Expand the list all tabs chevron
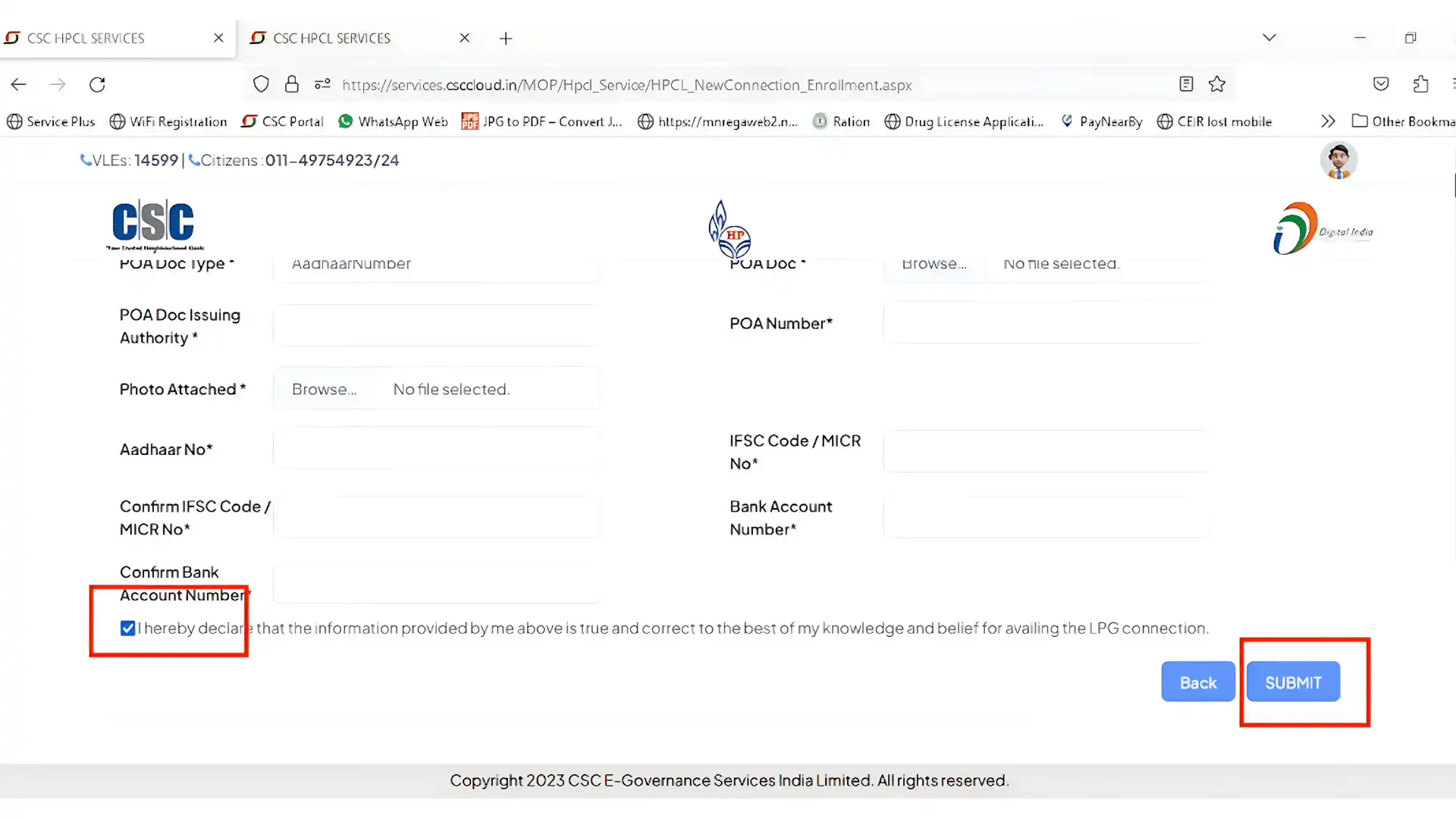The image size is (1456, 819). pyautogui.click(x=1269, y=37)
